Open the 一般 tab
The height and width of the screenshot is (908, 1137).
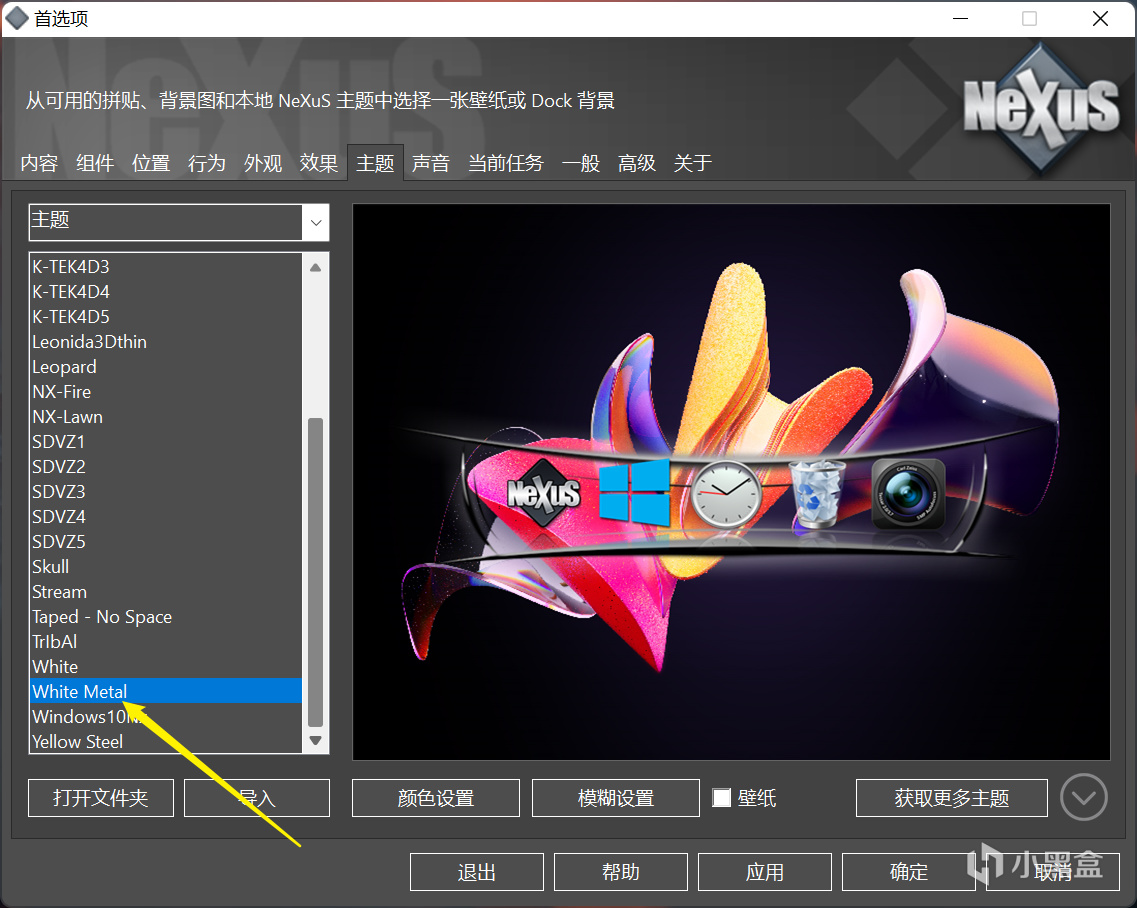pos(581,163)
